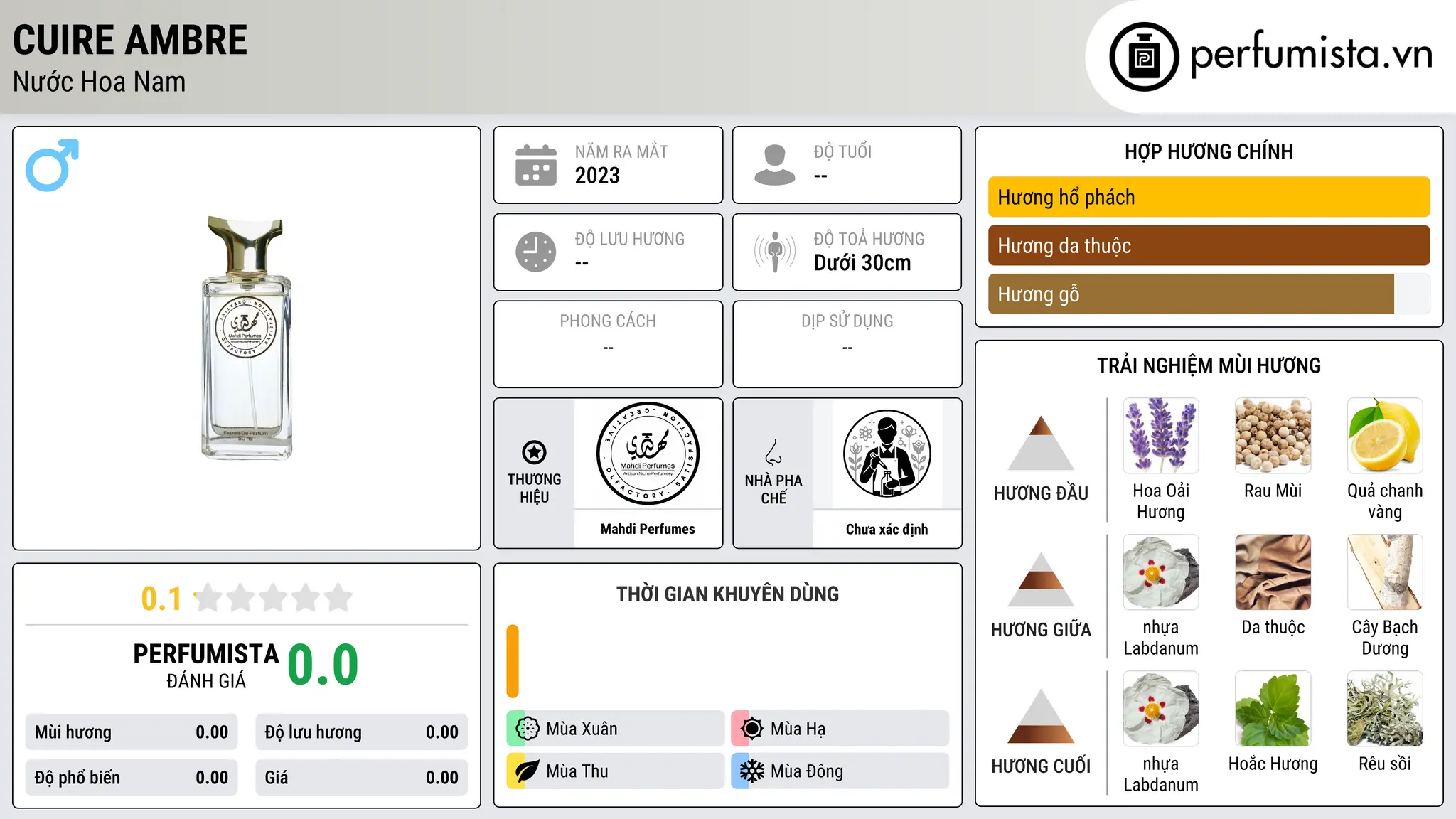This screenshot has height=819, width=1456.
Task: Click the Mùa Thu season label
Action: click(577, 771)
